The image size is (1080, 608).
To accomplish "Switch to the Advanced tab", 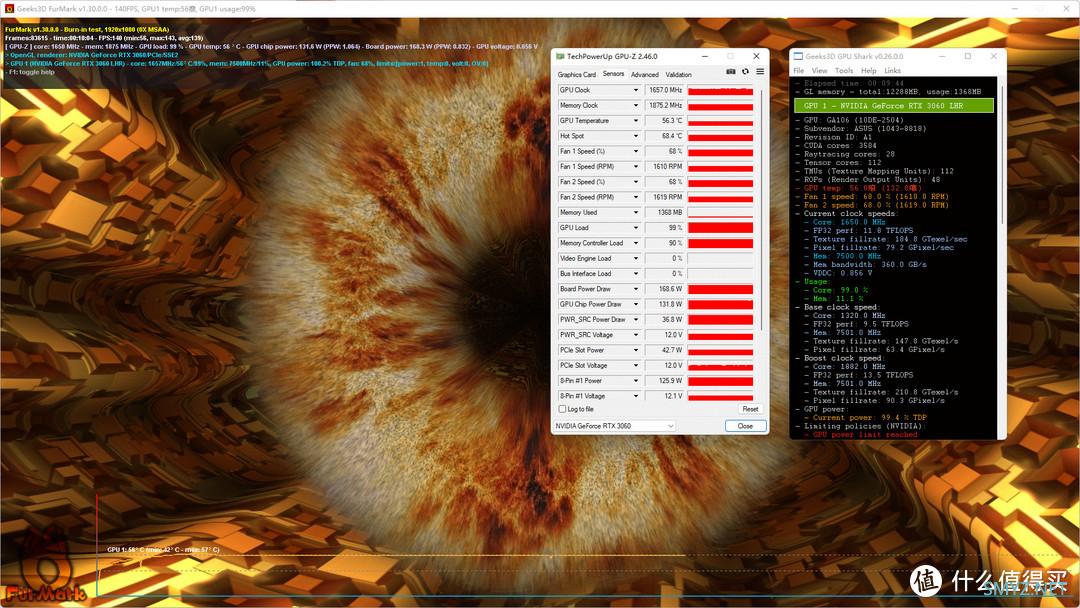I will (x=645, y=74).
